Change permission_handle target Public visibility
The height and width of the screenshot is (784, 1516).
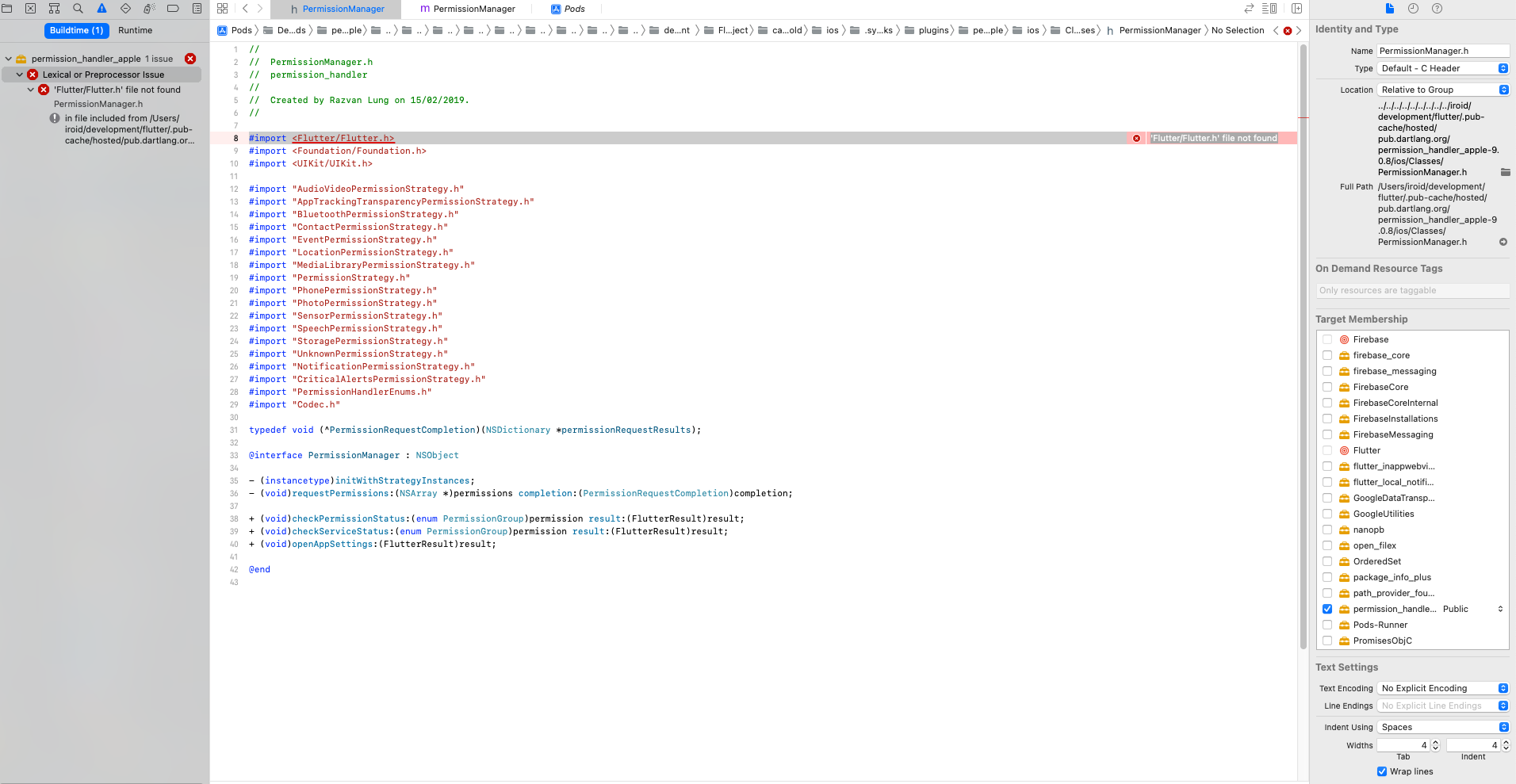tap(1473, 609)
